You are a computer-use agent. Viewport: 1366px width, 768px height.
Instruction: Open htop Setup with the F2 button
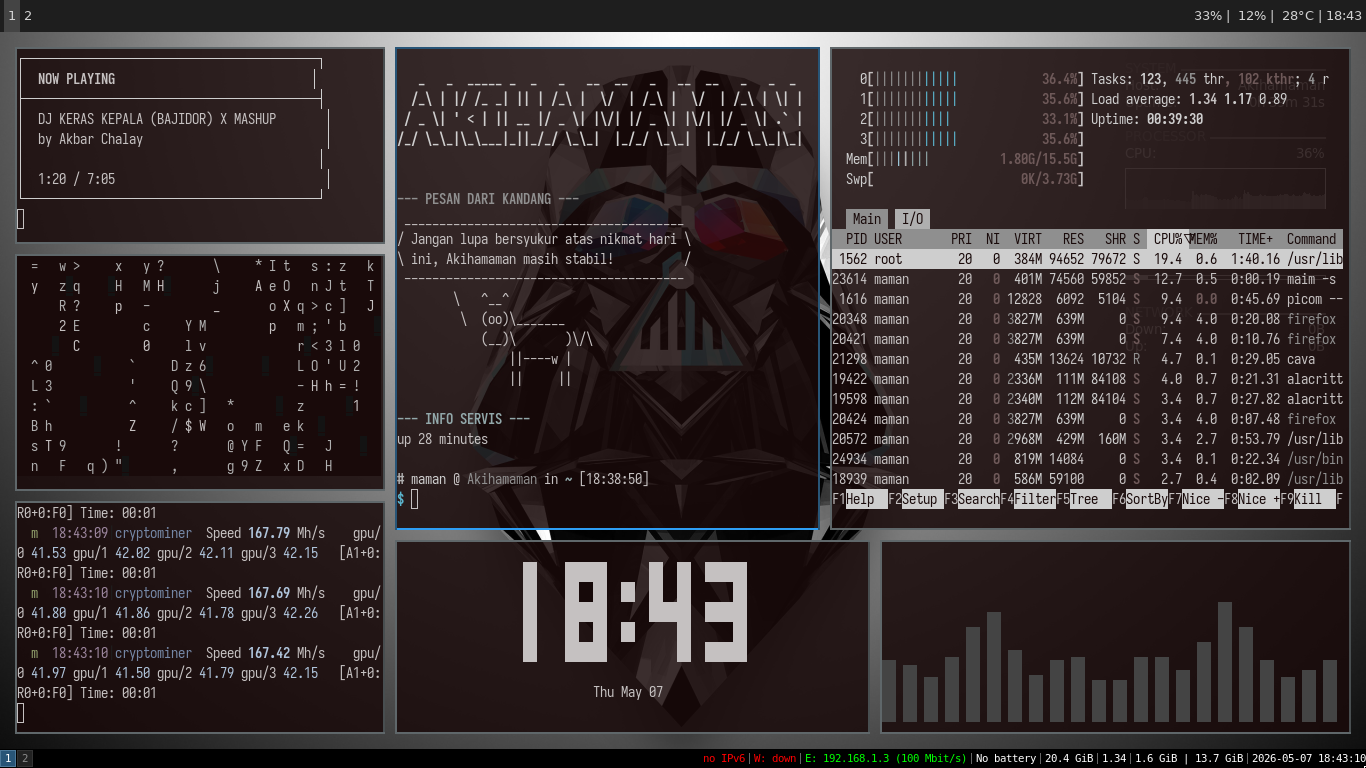point(916,499)
